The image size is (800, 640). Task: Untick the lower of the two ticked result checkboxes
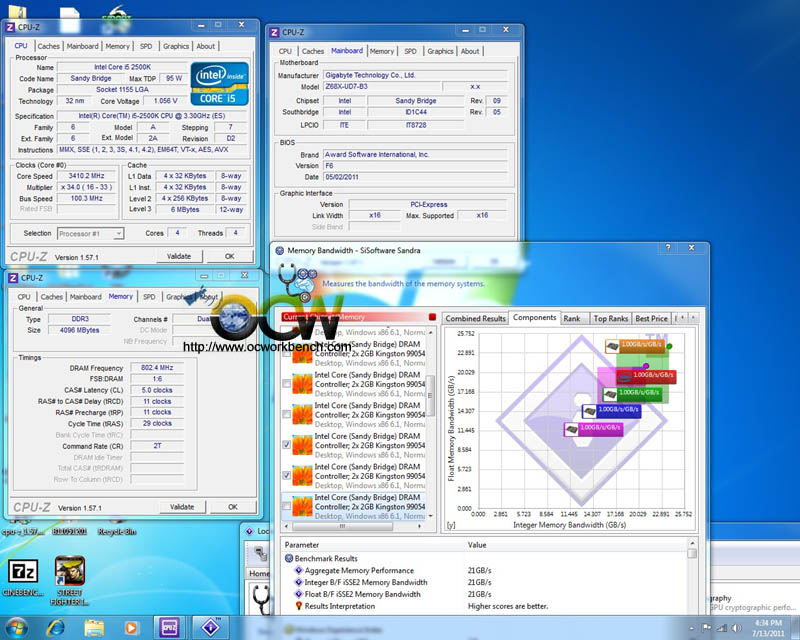tap(287, 475)
